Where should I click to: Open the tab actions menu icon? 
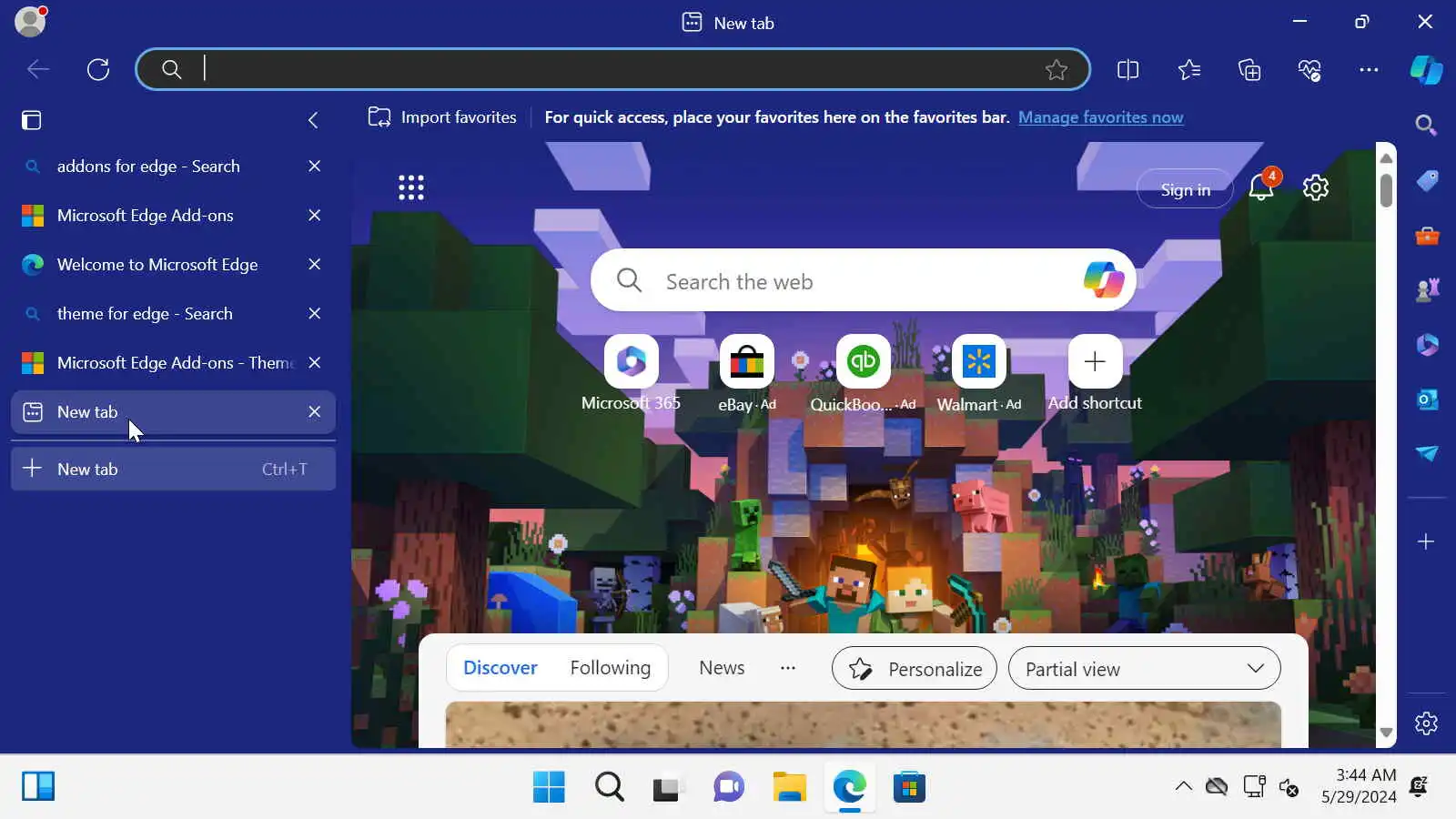(x=32, y=120)
